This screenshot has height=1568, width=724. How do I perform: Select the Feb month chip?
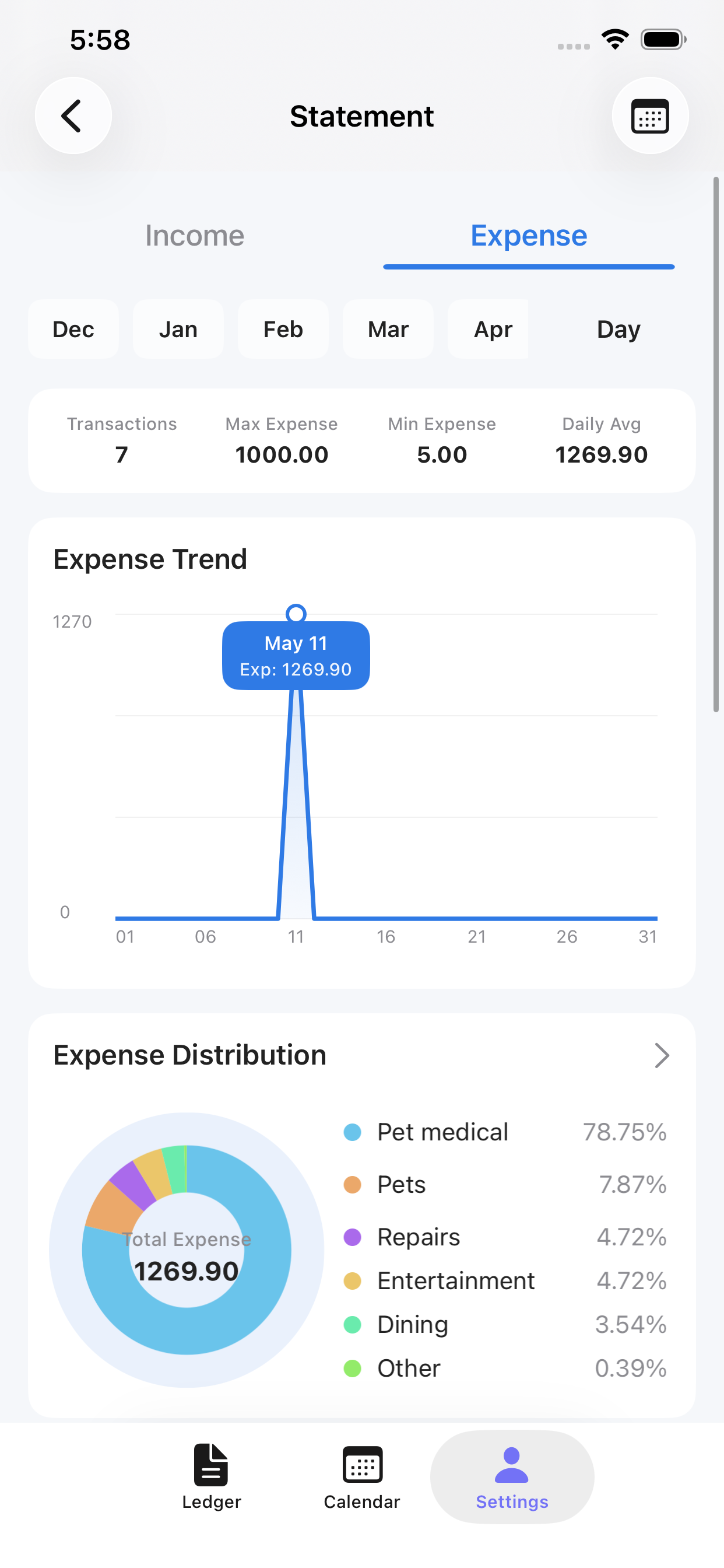pos(283,330)
